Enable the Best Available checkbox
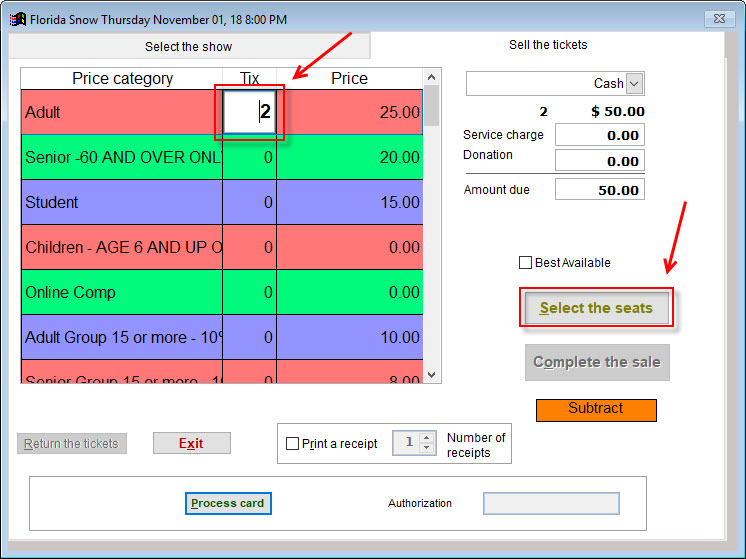This screenshot has width=746, height=559. point(525,263)
